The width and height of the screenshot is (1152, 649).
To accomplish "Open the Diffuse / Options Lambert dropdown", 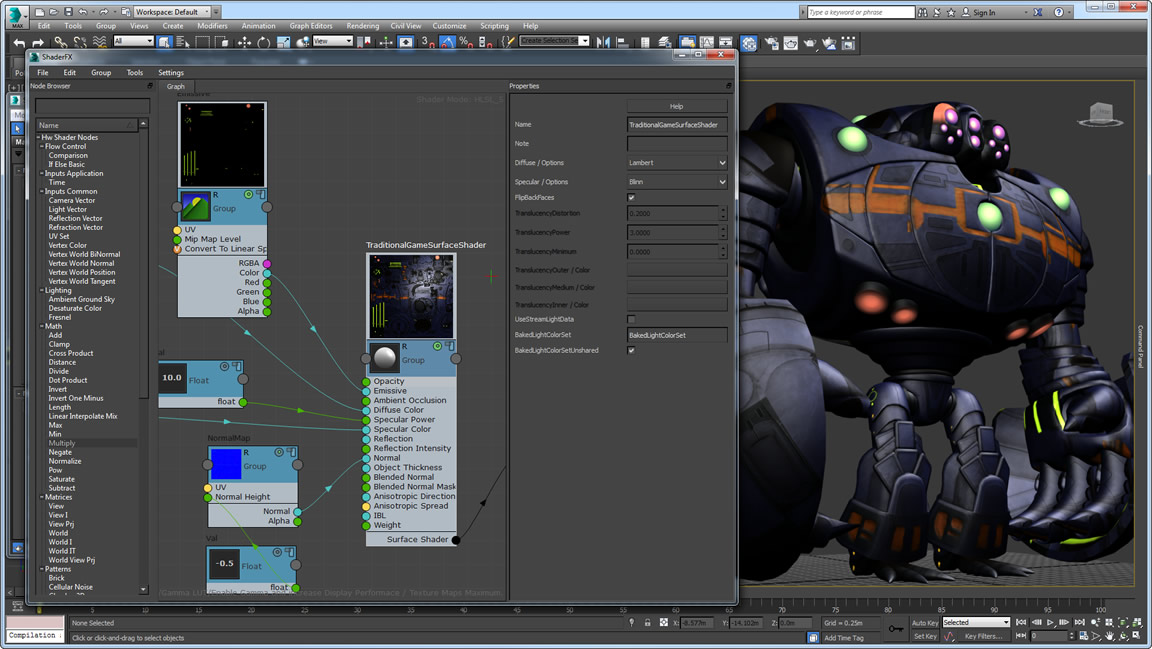I will 677,162.
